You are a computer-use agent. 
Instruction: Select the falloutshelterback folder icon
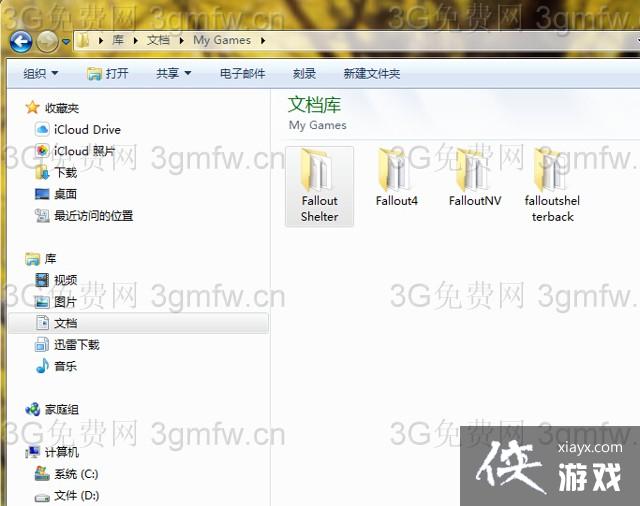pyautogui.click(x=550, y=171)
